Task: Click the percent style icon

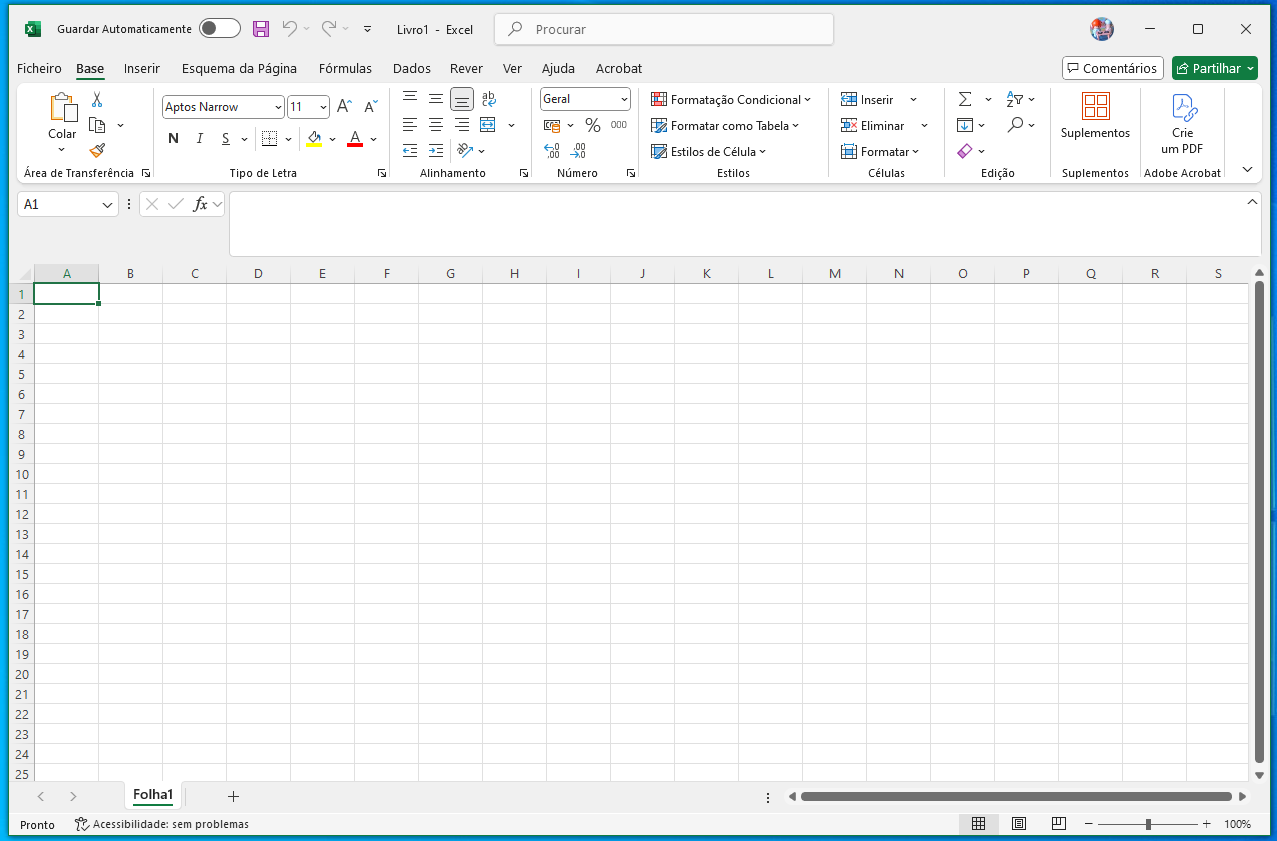Action: point(592,125)
